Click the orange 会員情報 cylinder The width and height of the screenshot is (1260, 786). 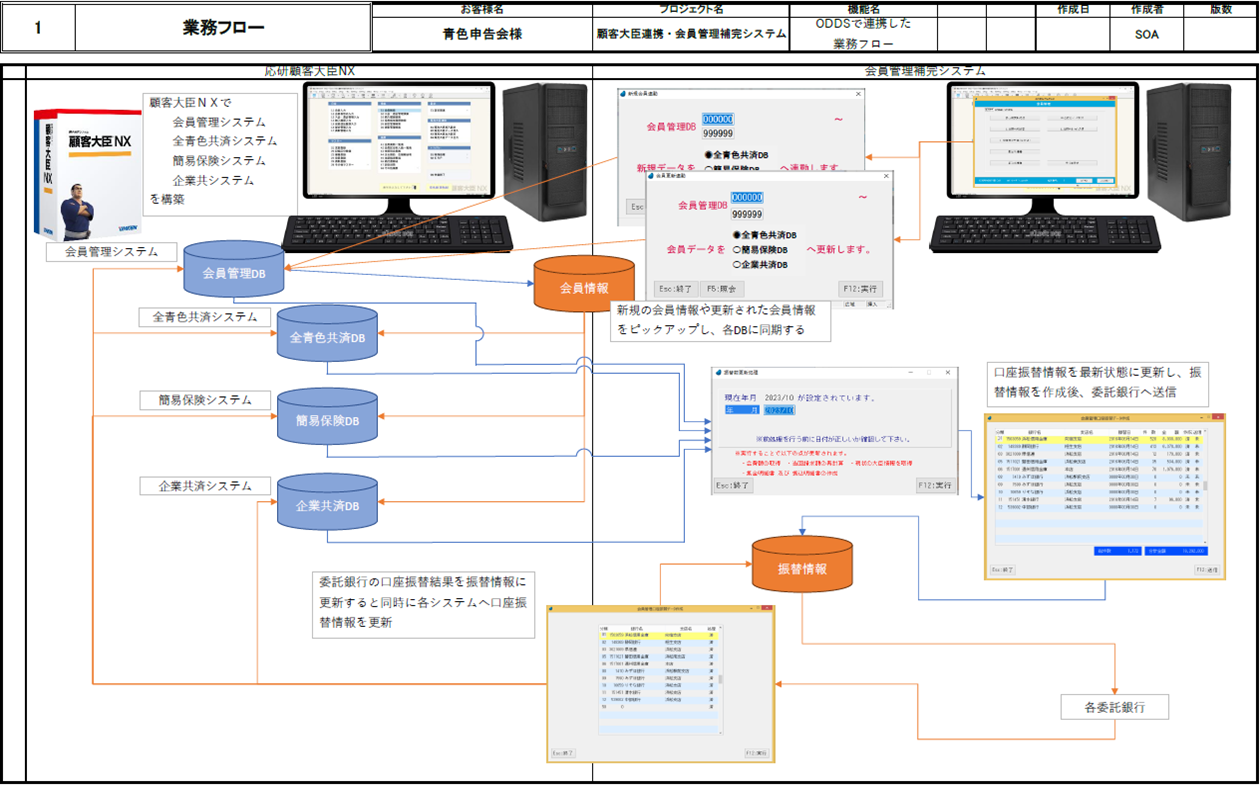tap(583, 285)
